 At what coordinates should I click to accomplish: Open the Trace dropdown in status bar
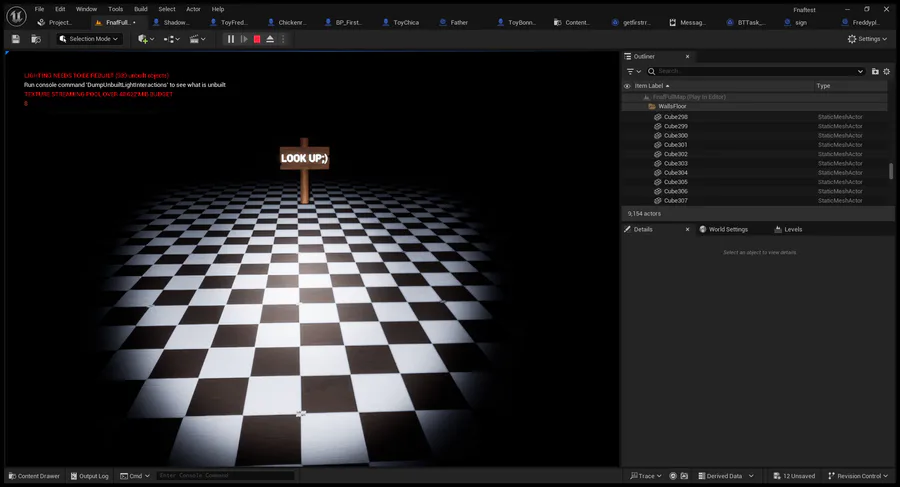[645, 476]
